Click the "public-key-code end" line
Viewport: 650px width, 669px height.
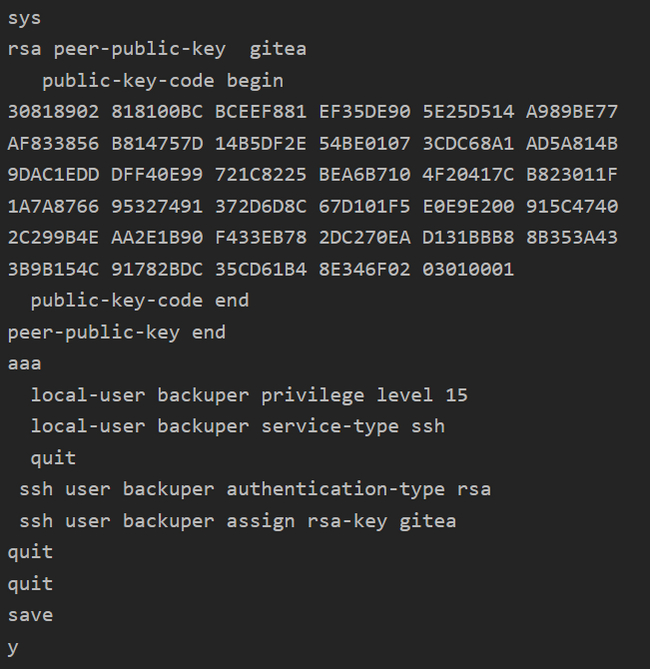pyautogui.click(x=139, y=300)
